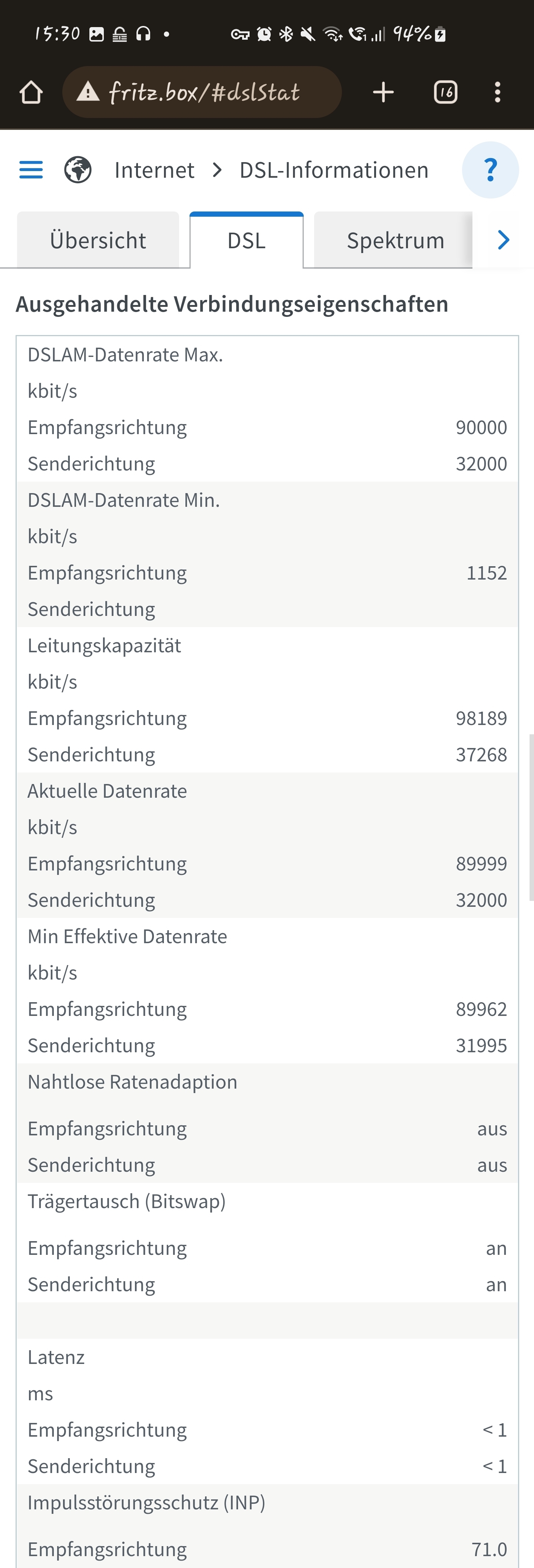This screenshot has height=1568, width=534.
Task: Show more tabs with right chevron
Action: pos(503,240)
